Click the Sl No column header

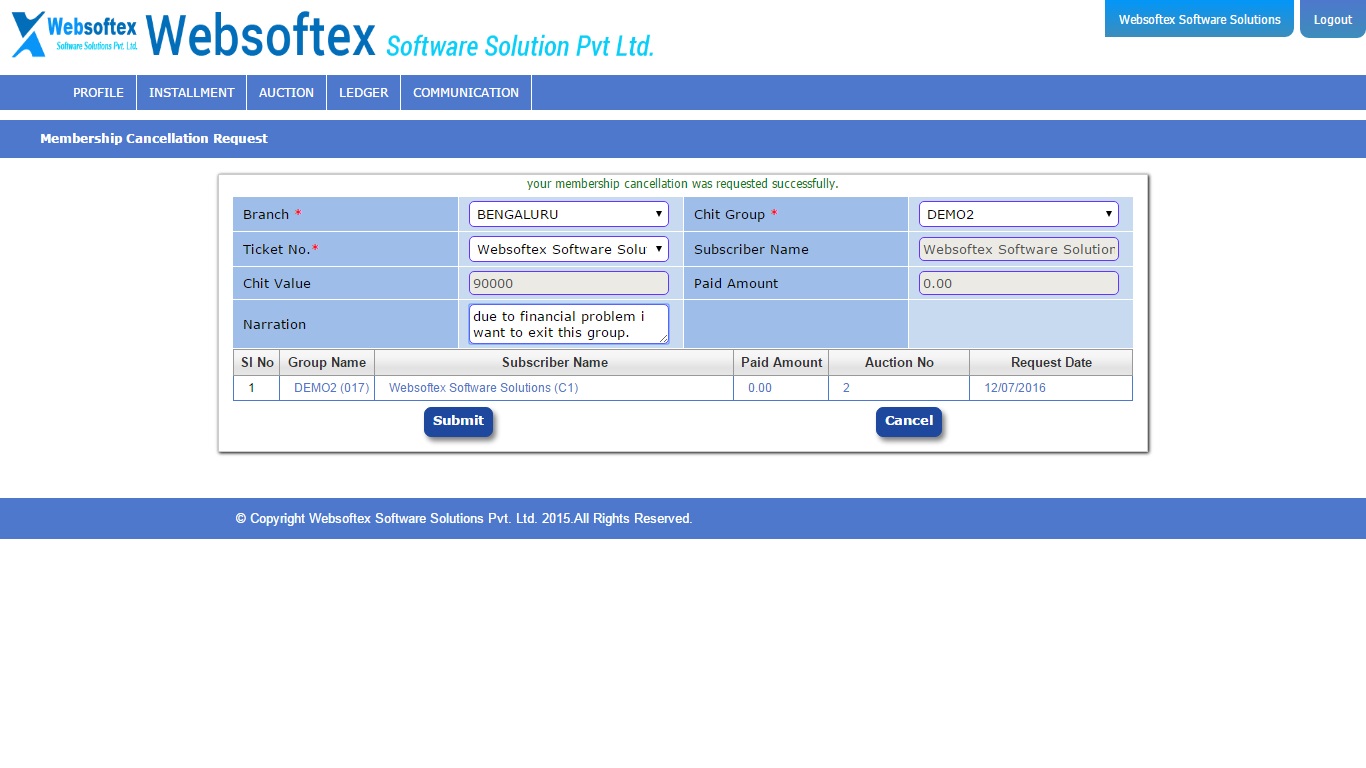257,362
